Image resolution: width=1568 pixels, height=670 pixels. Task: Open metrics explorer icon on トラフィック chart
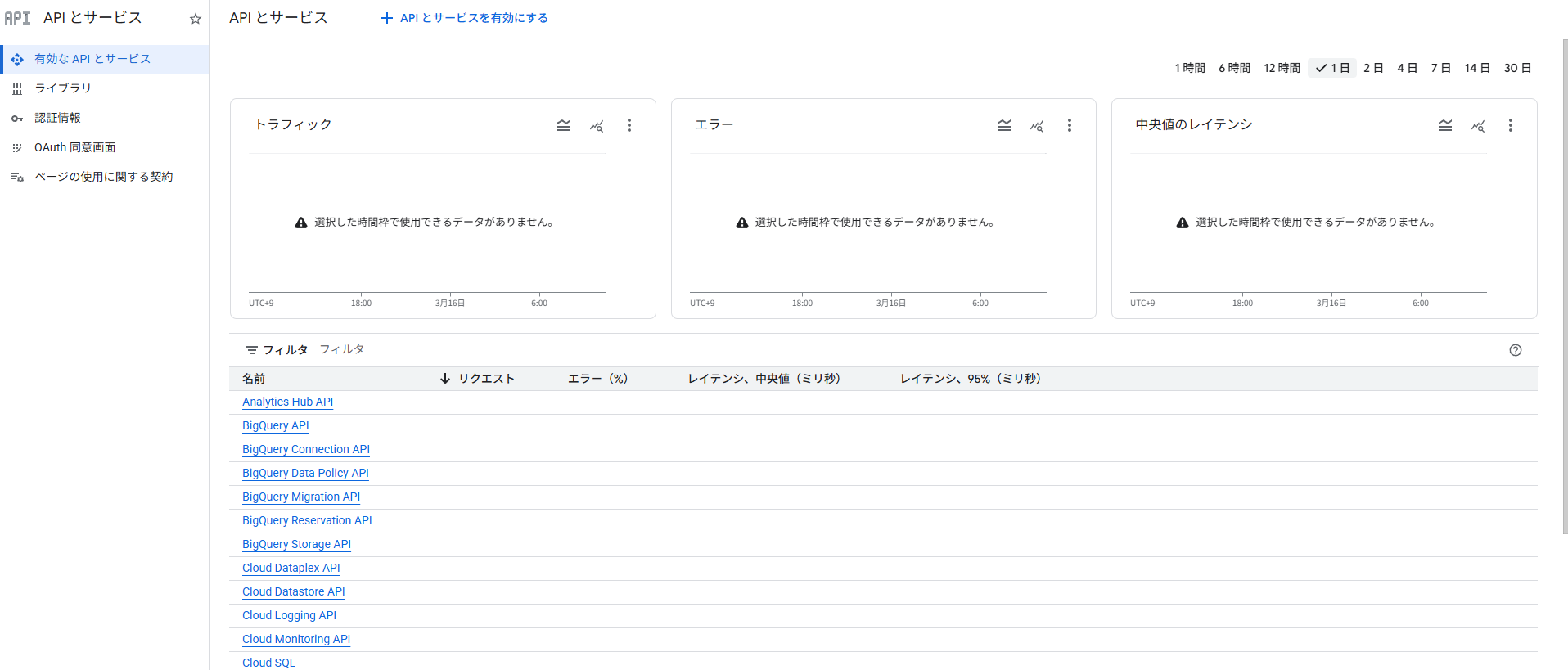[597, 126]
